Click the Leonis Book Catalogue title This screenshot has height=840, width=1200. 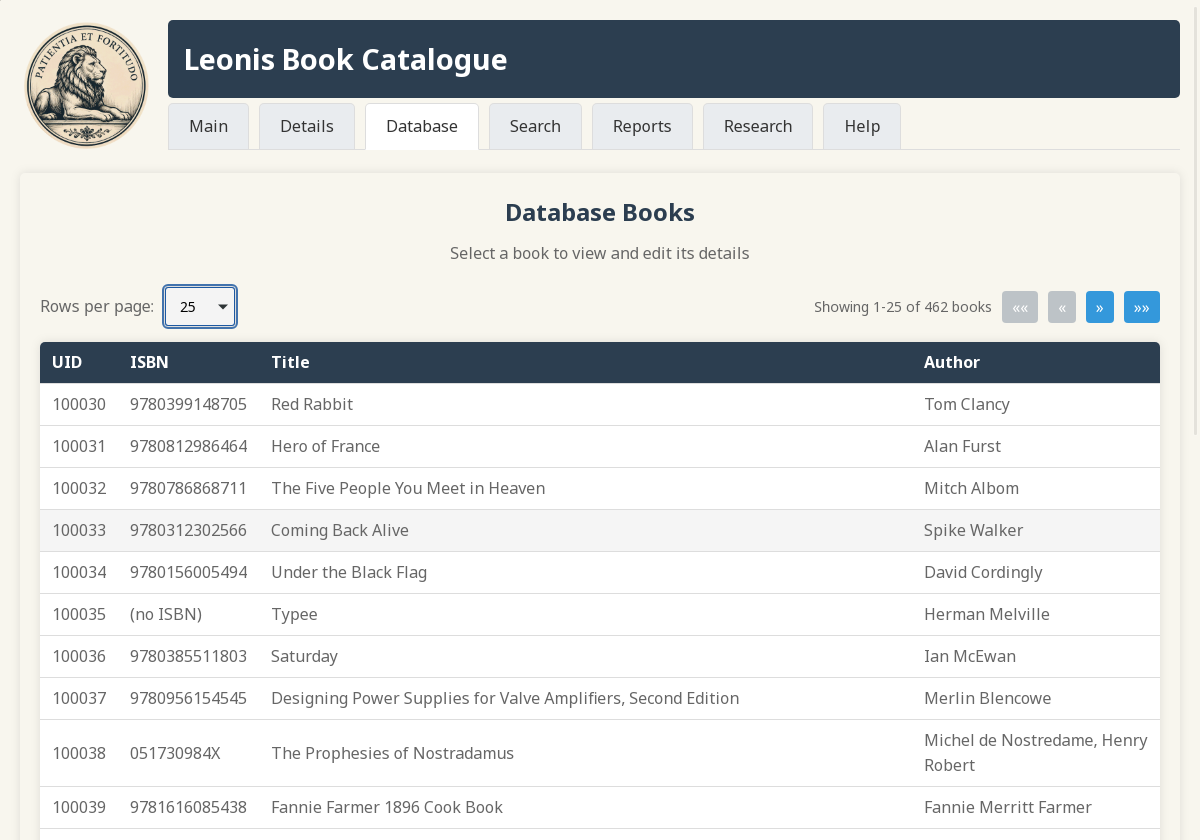point(345,59)
